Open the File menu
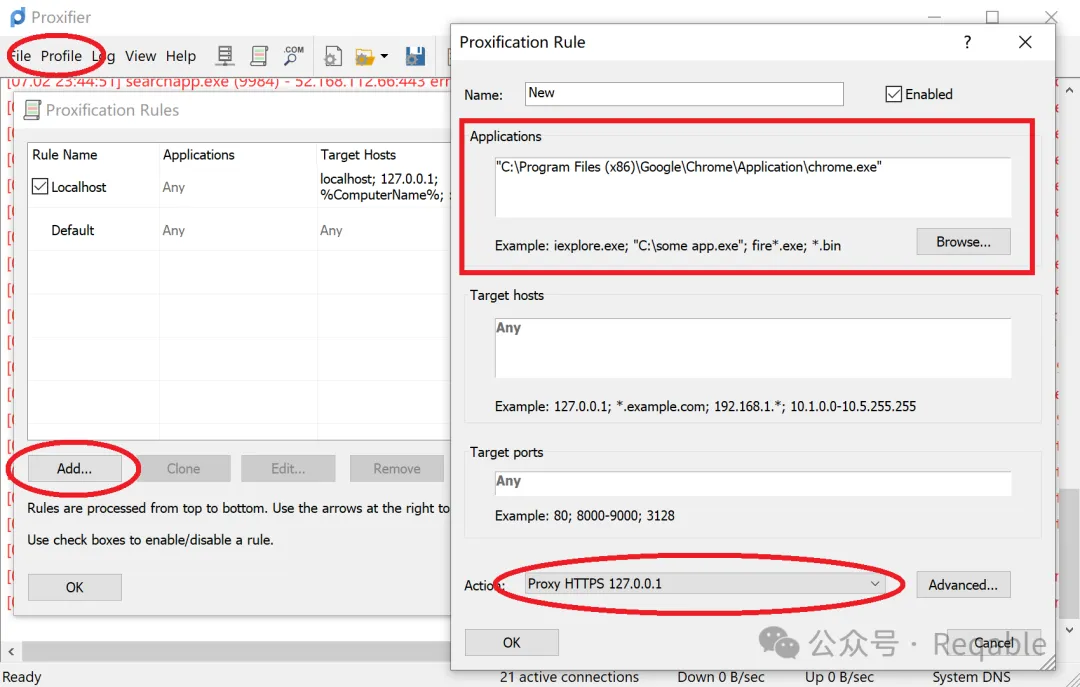 coord(20,56)
